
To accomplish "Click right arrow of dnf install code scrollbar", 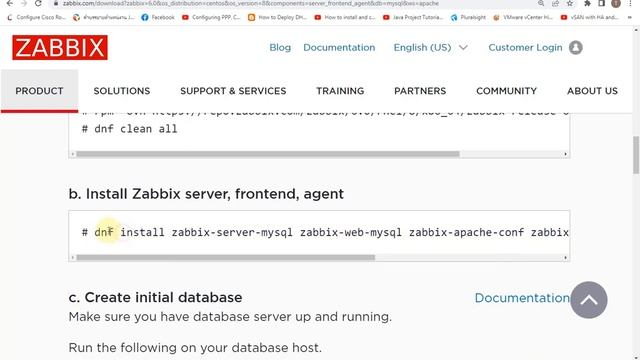I will click(565, 258).
